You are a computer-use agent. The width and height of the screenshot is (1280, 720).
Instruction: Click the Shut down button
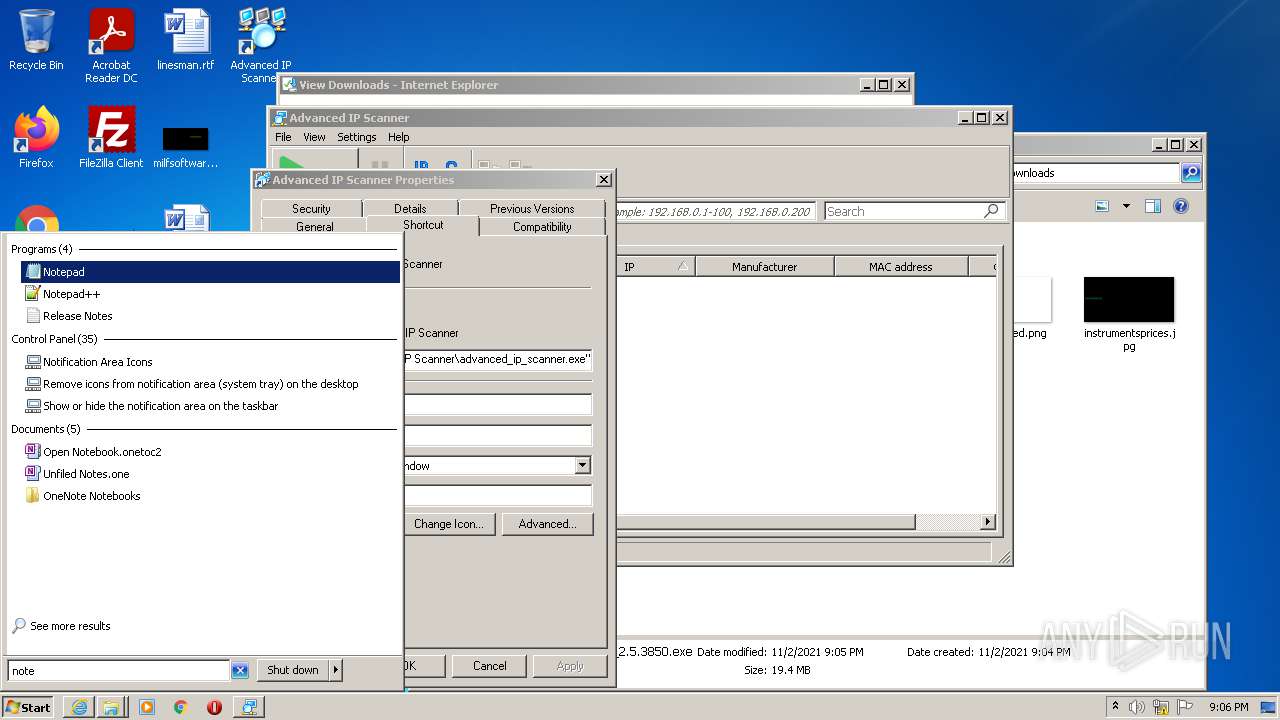(x=292, y=670)
